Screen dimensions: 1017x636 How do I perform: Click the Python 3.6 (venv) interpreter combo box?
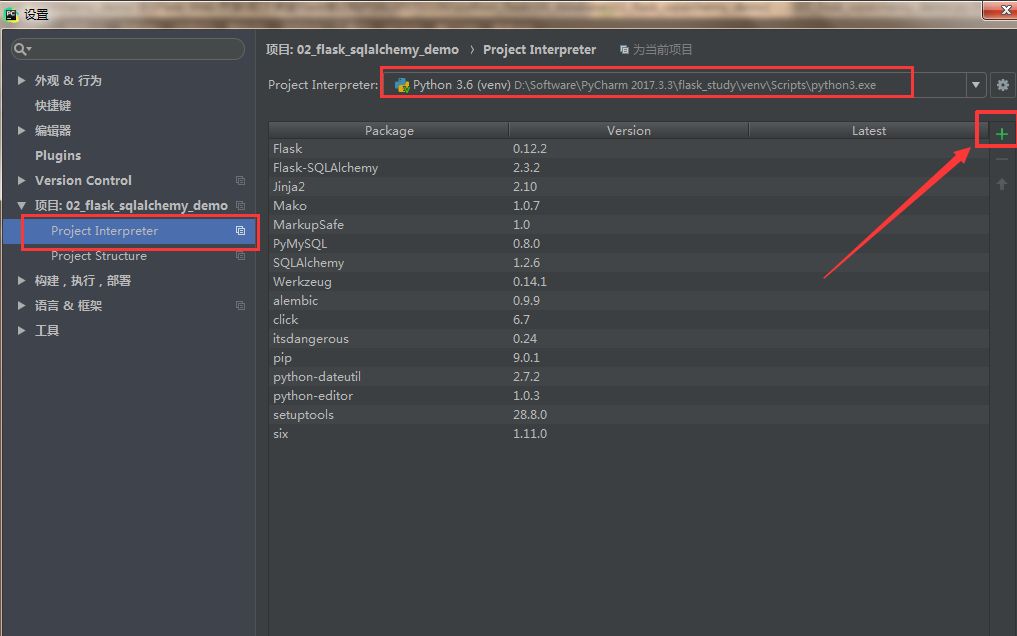(x=683, y=85)
